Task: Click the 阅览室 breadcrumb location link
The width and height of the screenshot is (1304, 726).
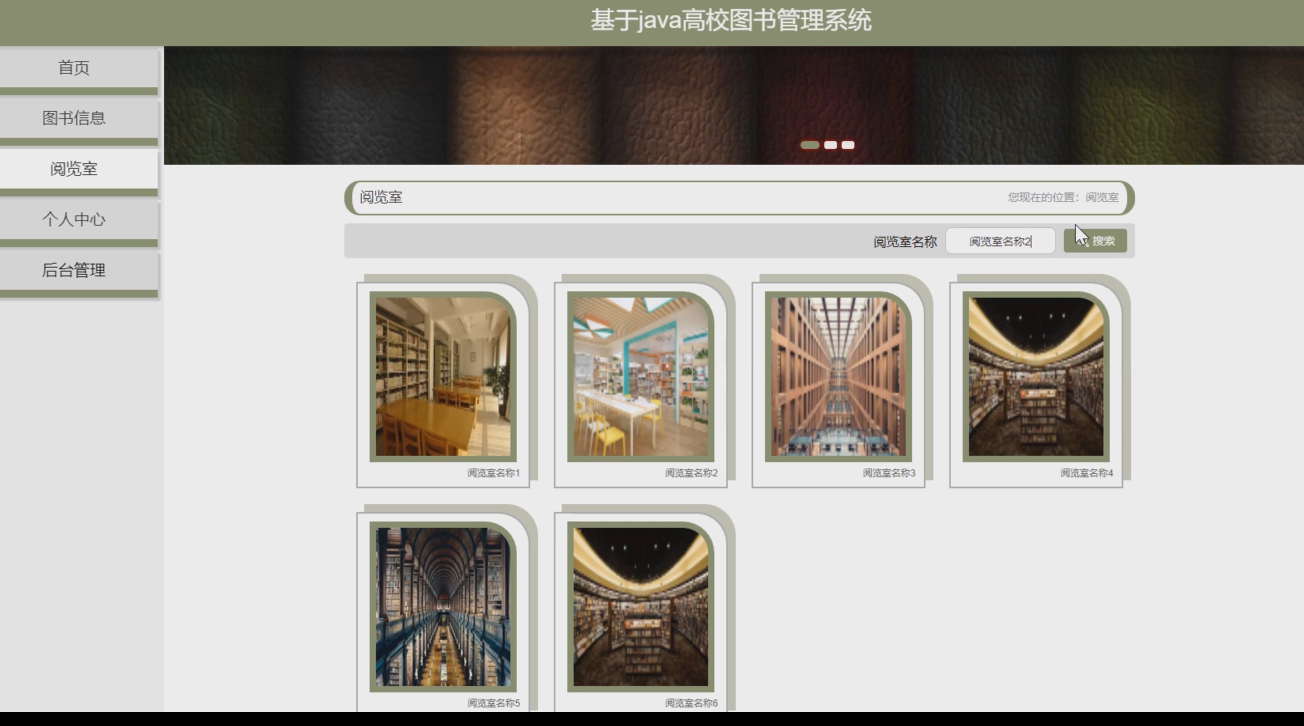Action: (1104, 197)
